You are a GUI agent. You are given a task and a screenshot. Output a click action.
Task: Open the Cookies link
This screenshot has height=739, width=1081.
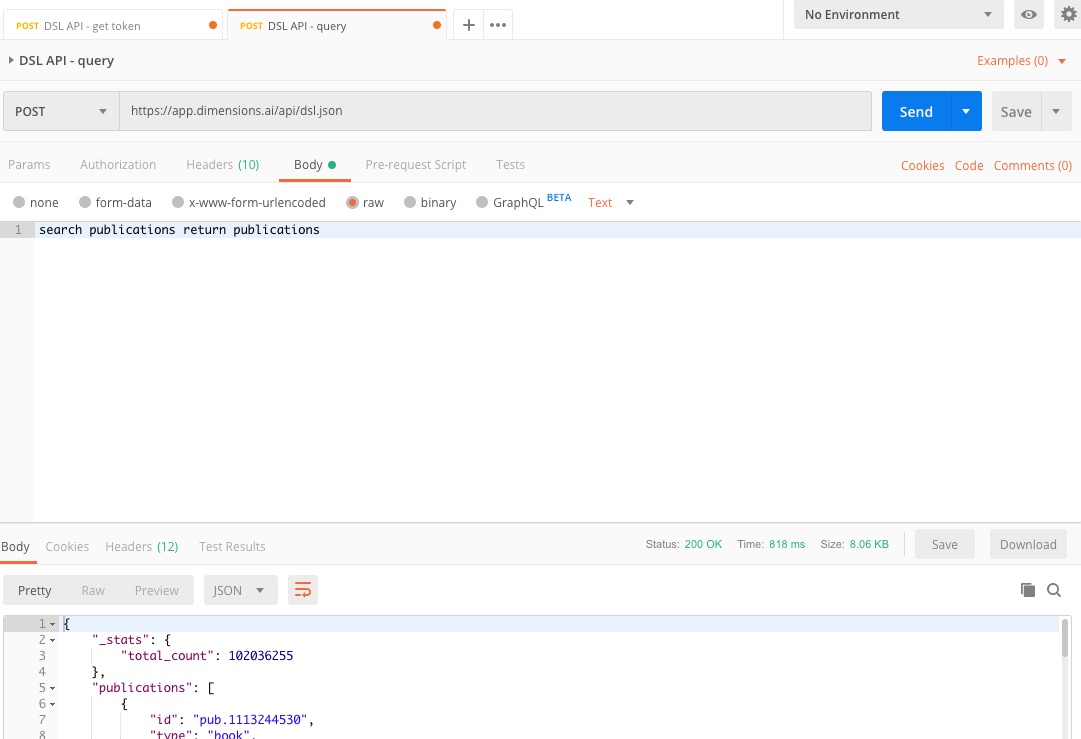922,165
